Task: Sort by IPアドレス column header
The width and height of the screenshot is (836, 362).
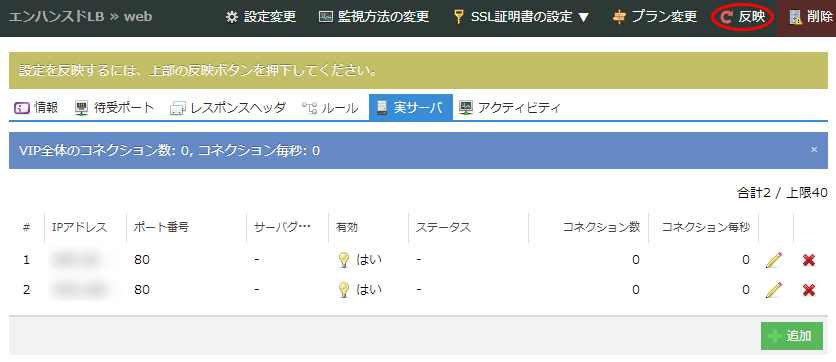Action: [79, 227]
